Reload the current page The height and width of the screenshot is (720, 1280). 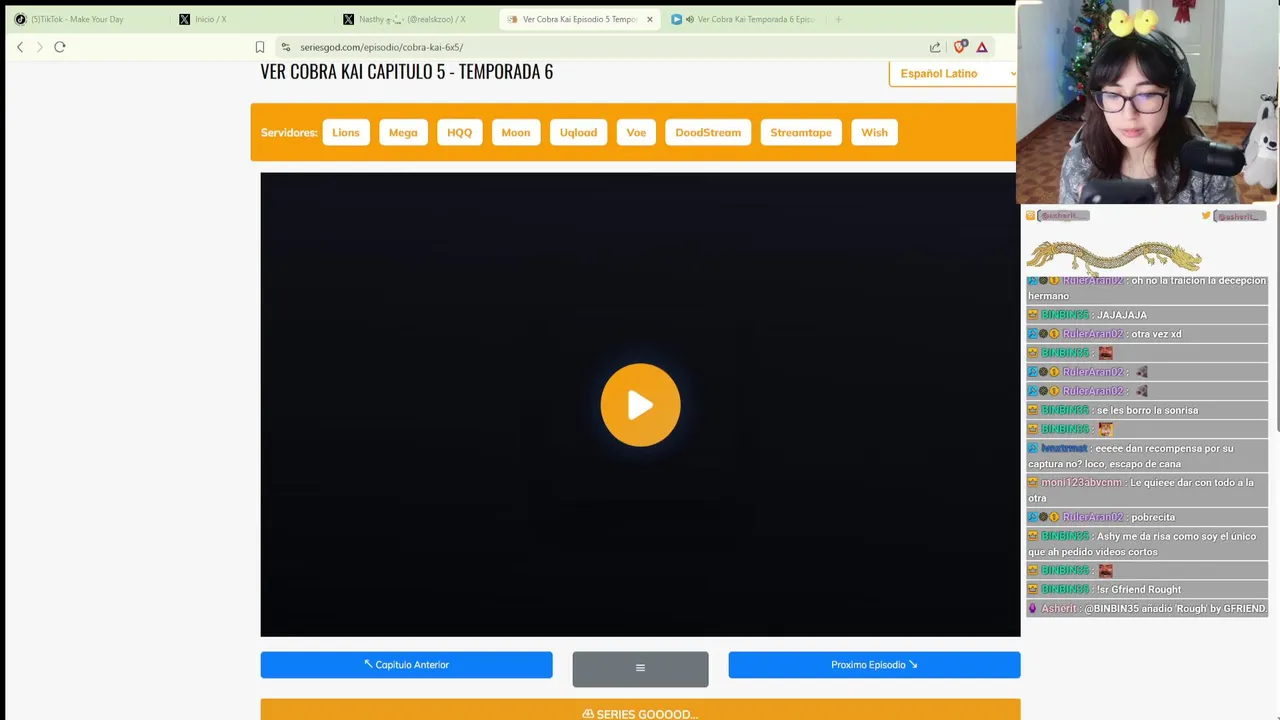[60, 47]
